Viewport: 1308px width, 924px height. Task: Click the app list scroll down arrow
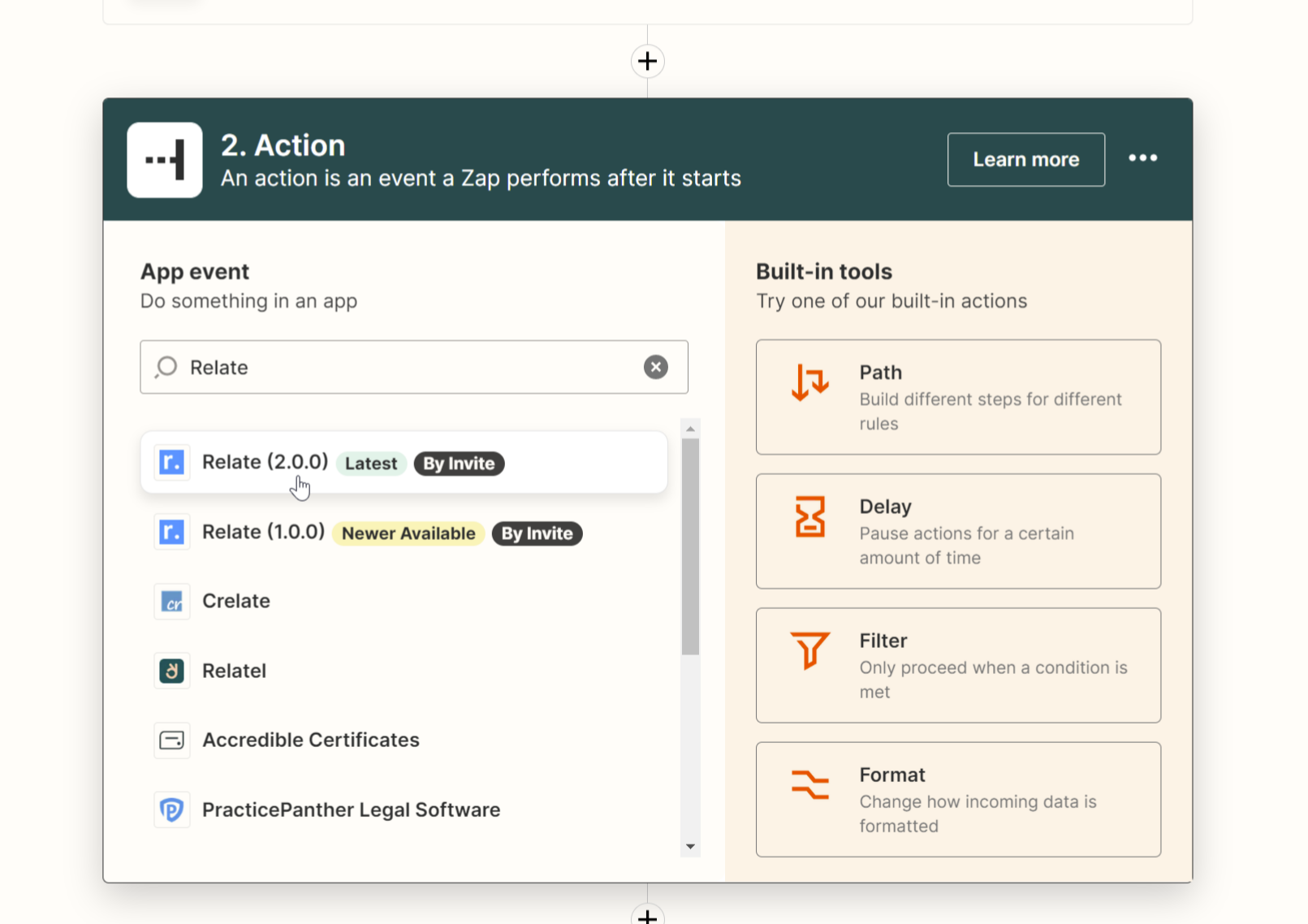[690, 847]
